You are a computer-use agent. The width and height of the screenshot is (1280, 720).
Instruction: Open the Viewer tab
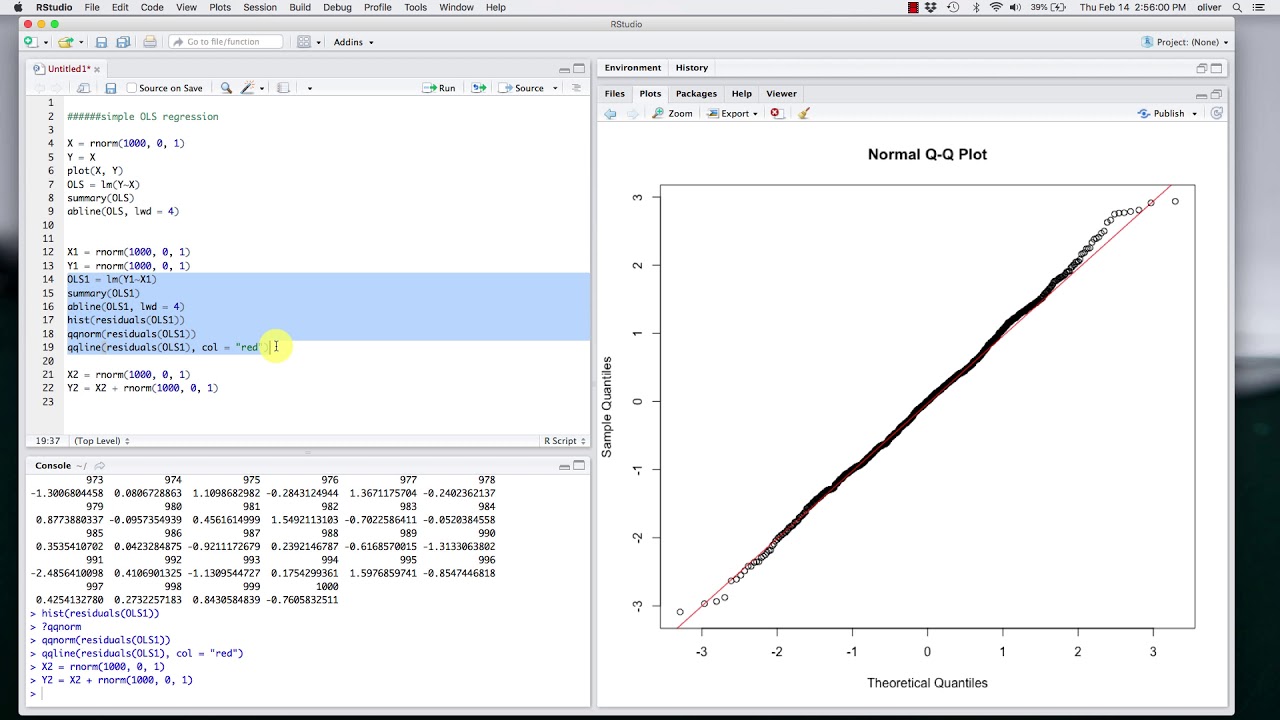(x=781, y=94)
